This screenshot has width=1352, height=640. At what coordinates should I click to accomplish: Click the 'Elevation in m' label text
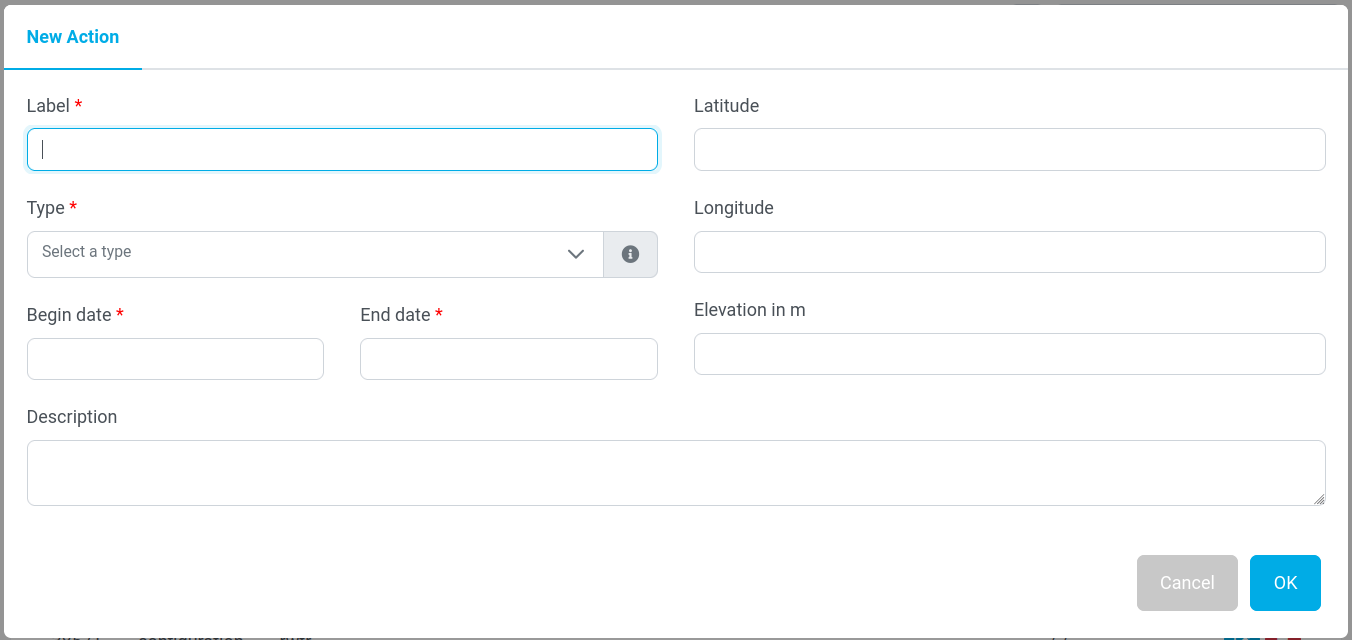pos(749,310)
